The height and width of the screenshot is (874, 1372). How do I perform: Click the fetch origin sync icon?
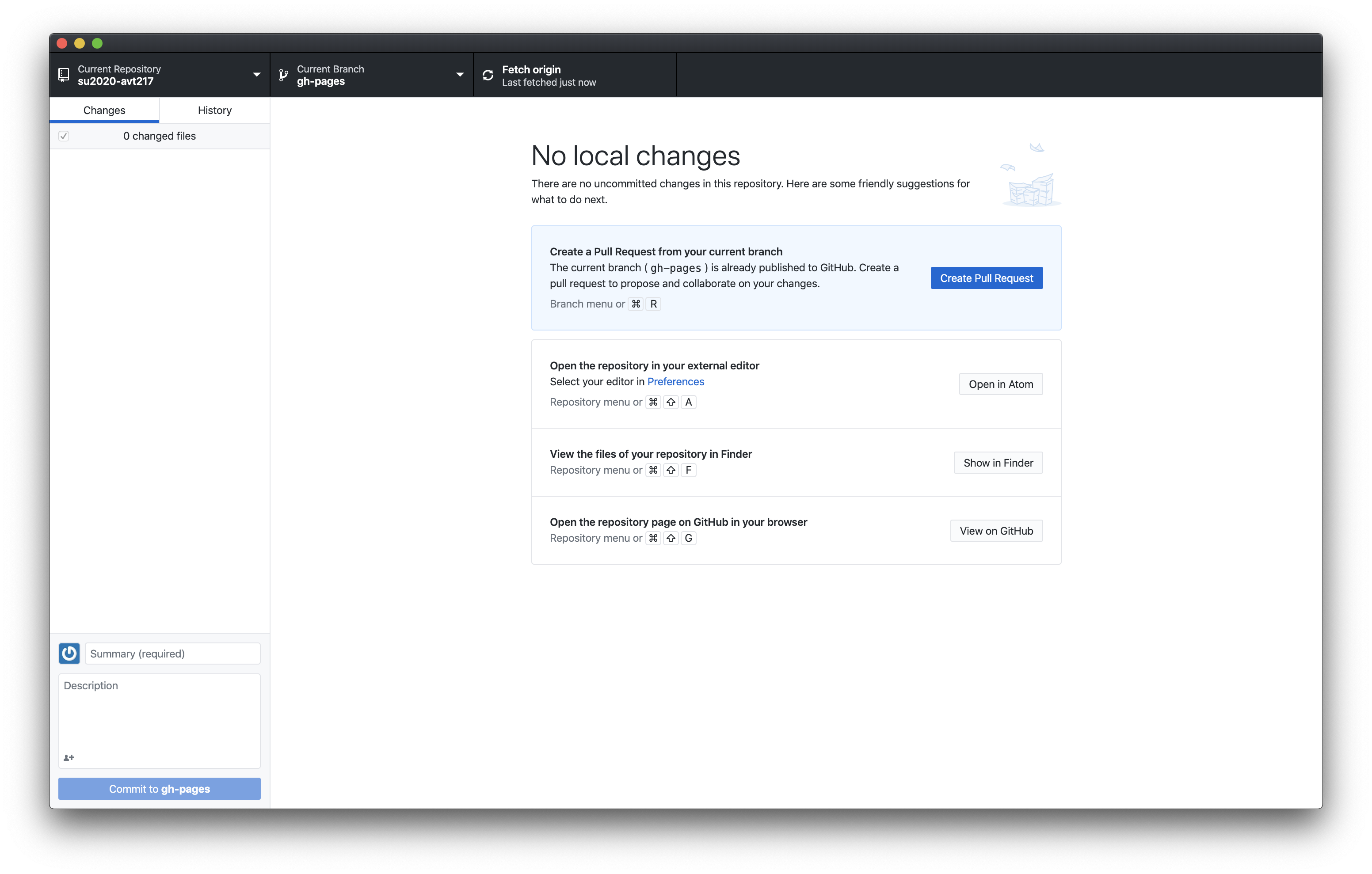[x=488, y=75]
